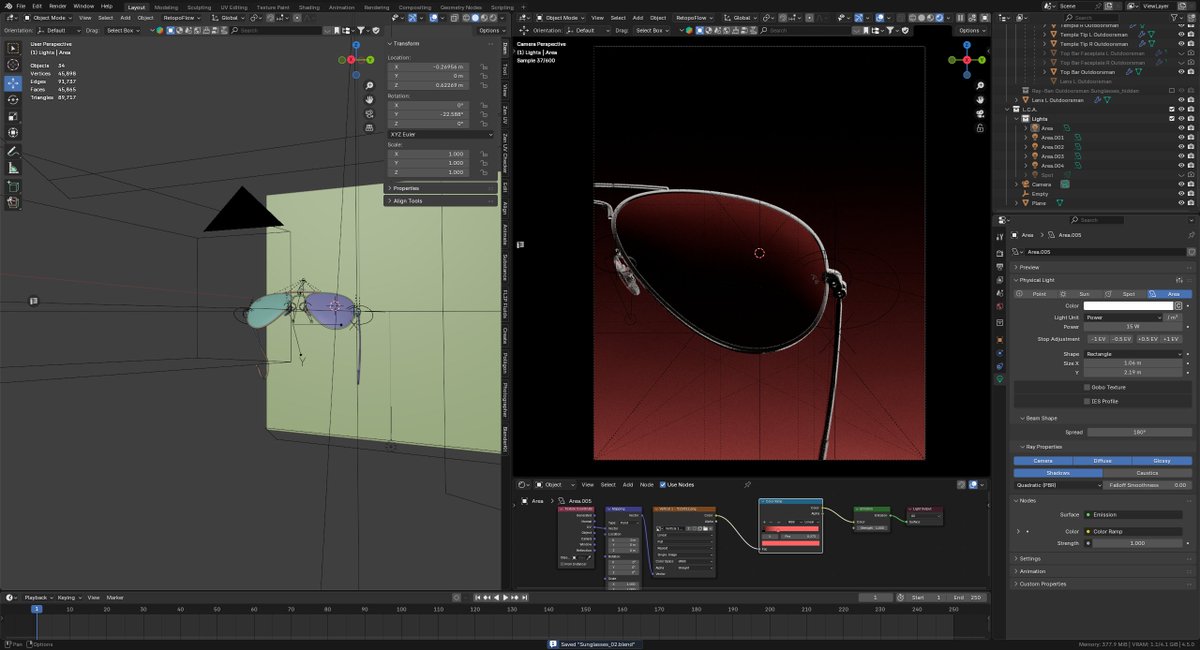Toggle the Use Nodes checkbox
Screen dimensions: 1200x650
click(x=661, y=484)
